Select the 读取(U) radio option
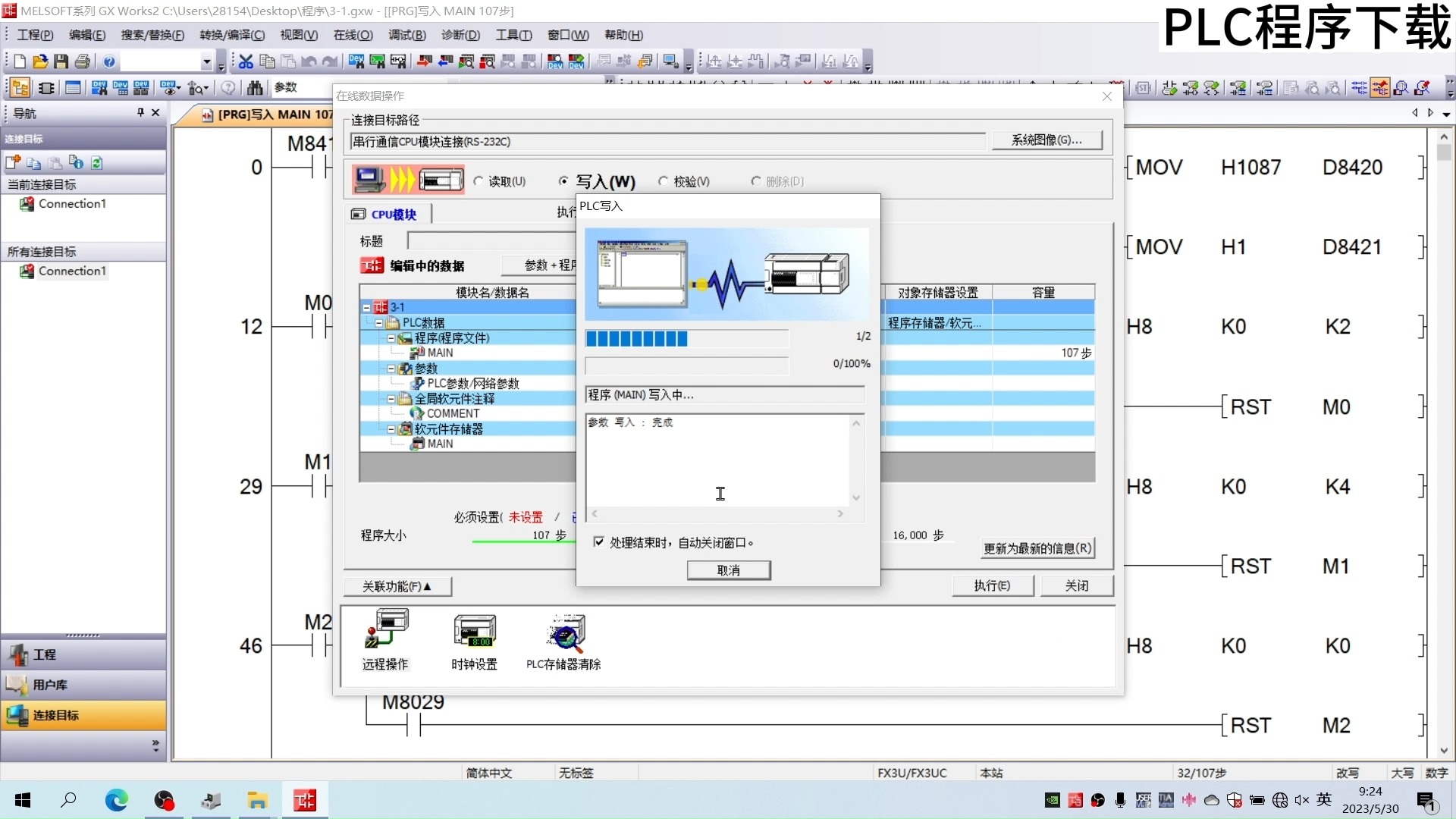This screenshot has height=819, width=1456. click(x=478, y=181)
